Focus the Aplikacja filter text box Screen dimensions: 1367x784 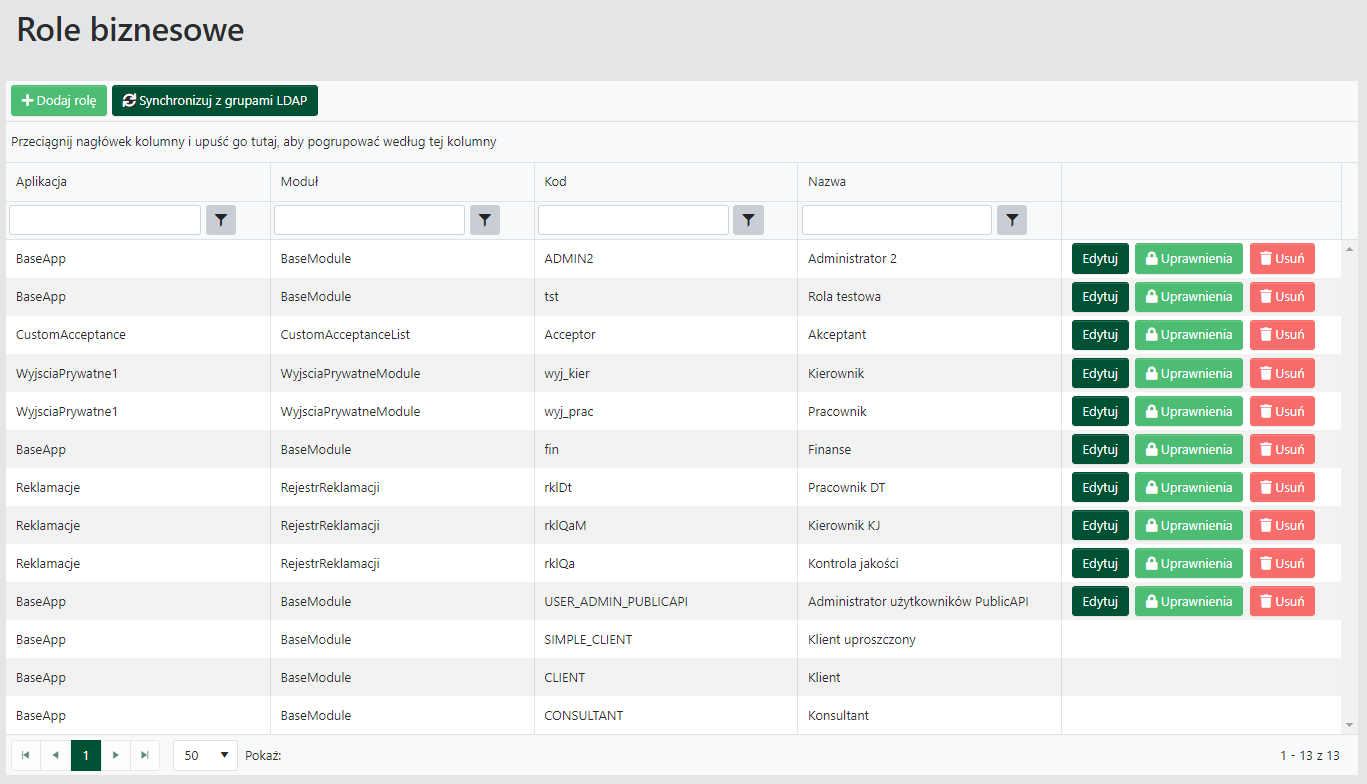[105, 220]
